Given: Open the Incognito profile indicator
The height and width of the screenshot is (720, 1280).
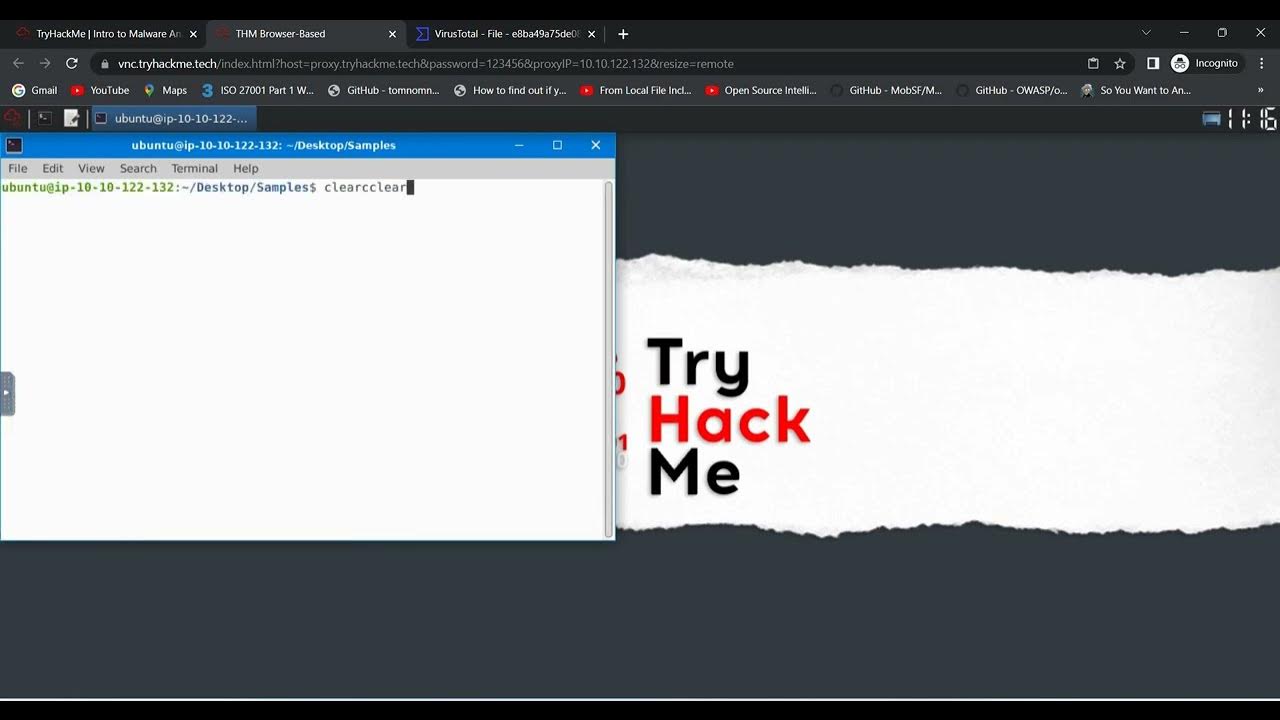Looking at the screenshot, I should pyautogui.click(x=1206, y=63).
